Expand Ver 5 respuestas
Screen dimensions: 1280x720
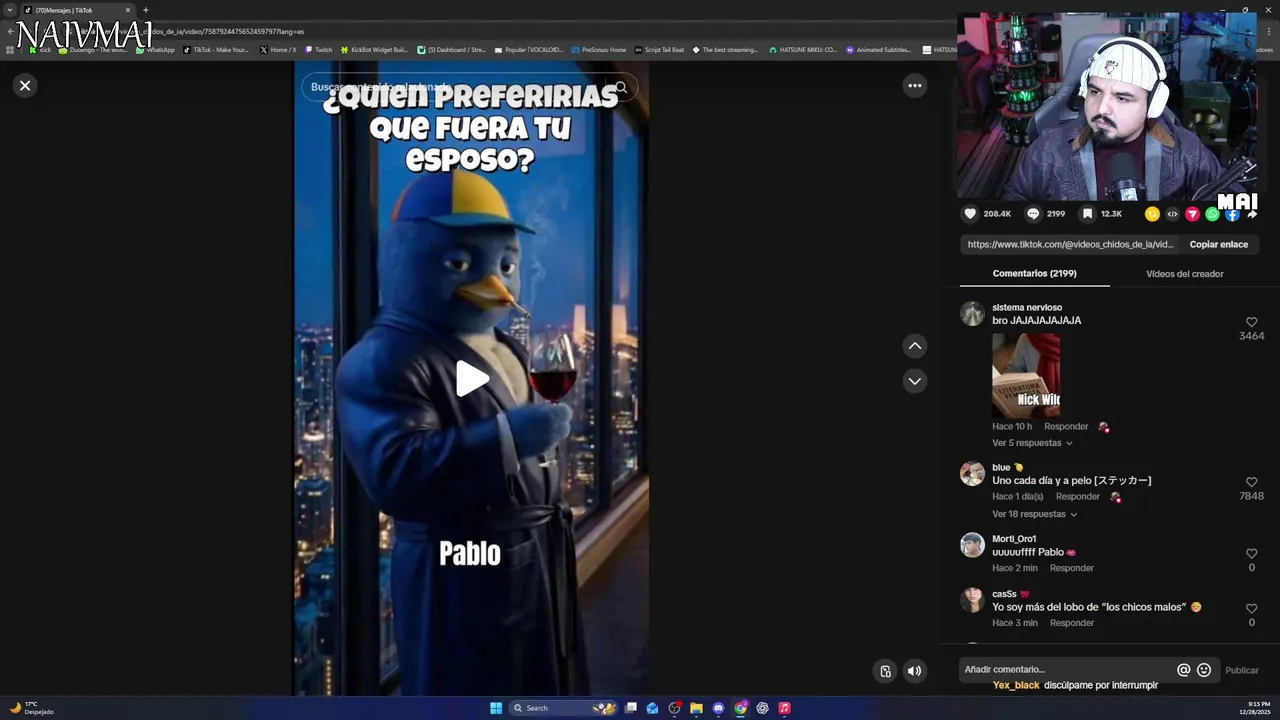pos(1032,443)
